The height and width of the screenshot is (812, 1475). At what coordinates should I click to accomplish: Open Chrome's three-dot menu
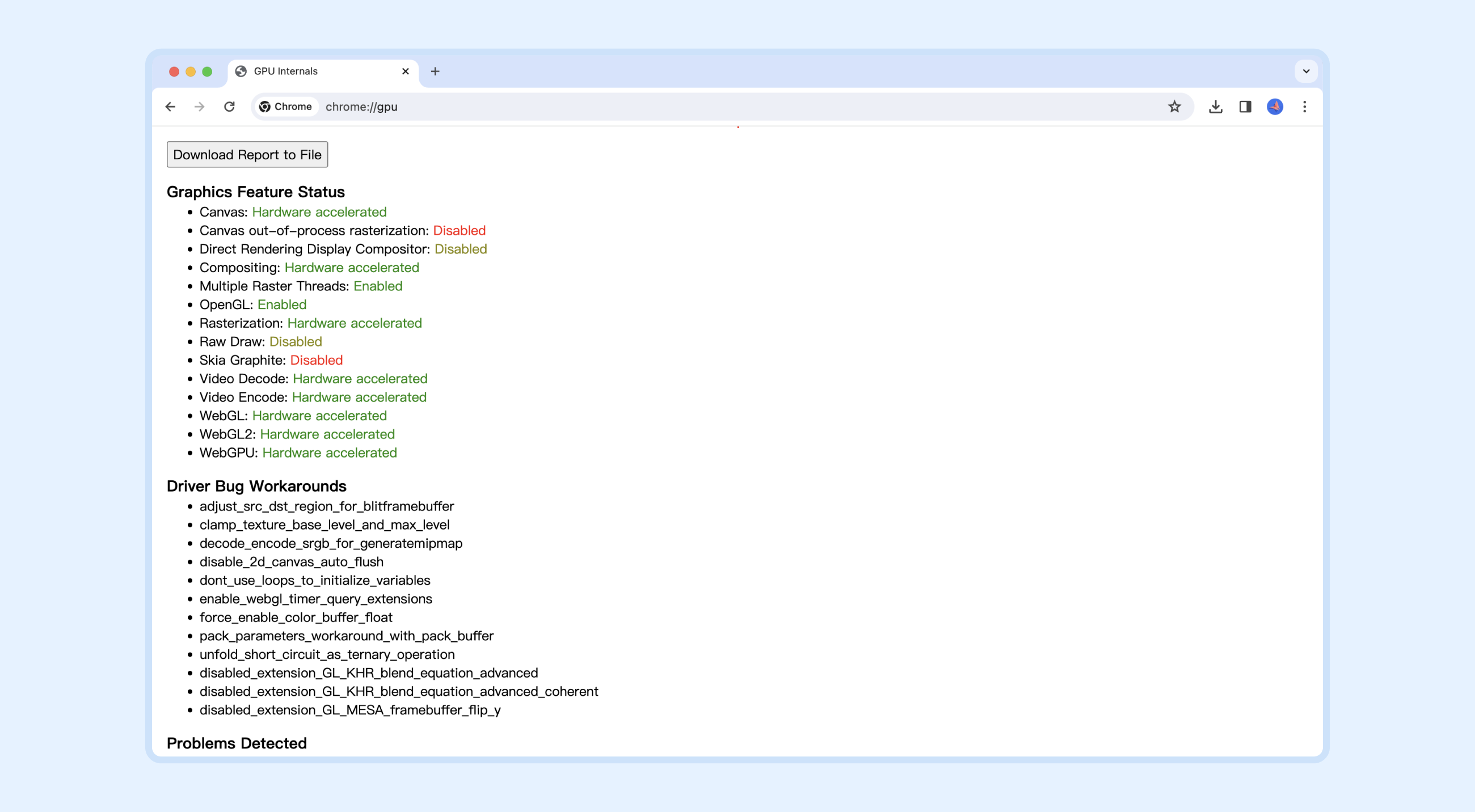pos(1304,107)
